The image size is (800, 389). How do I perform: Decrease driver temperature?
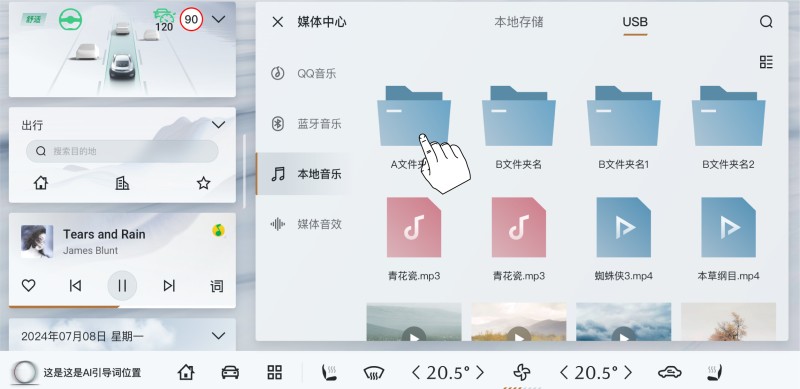(x=416, y=373)
